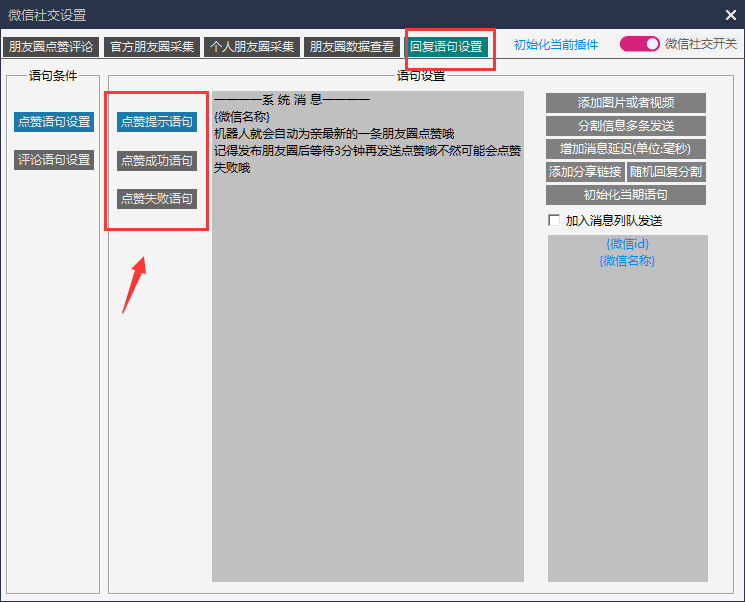Choose 点赞成功语句 option
Screen dimensions: 745x602
pyautogui.click(x=156, y=160)
